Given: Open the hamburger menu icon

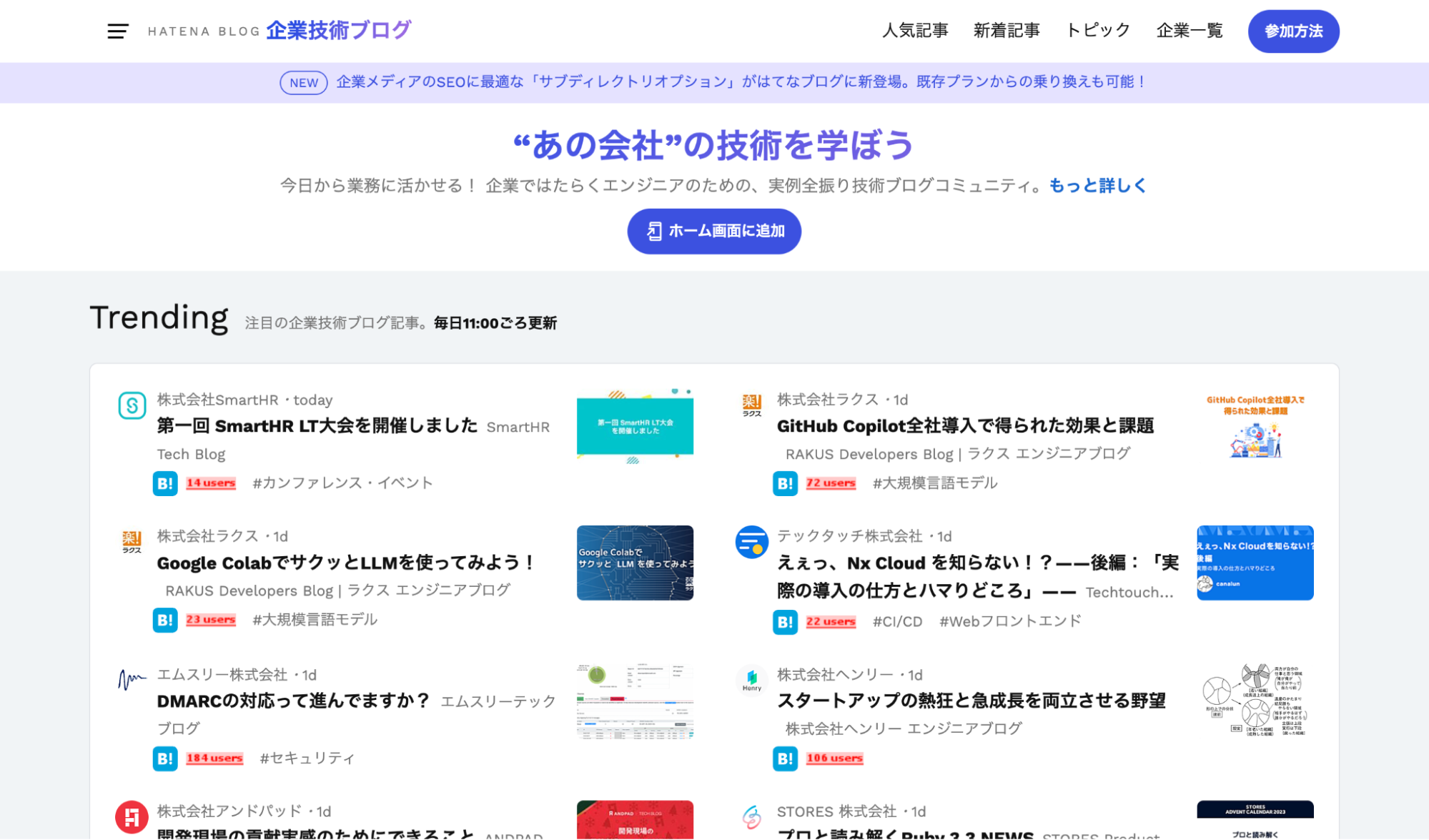Looking at the screenshot, I should 118,31.
